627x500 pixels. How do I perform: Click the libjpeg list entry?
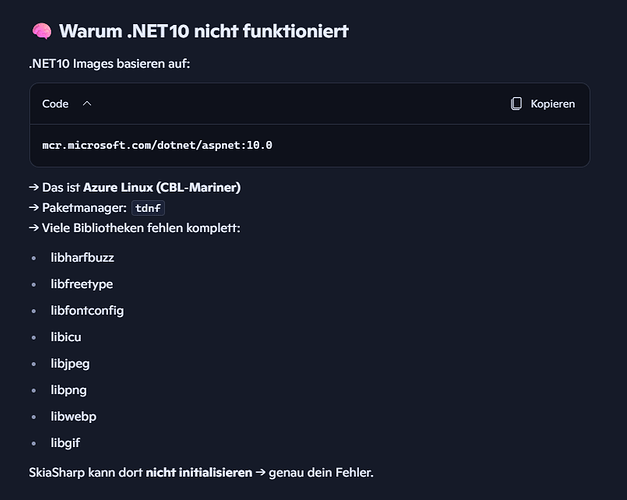(70, 363)
